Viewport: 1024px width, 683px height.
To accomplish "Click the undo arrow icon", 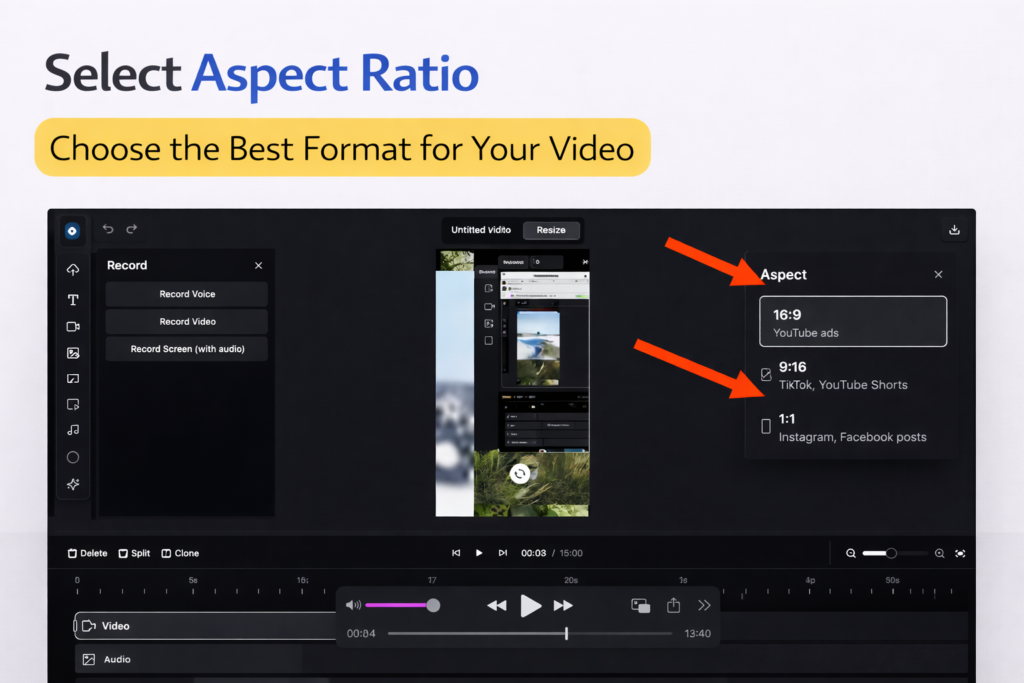I will [108, 229].
